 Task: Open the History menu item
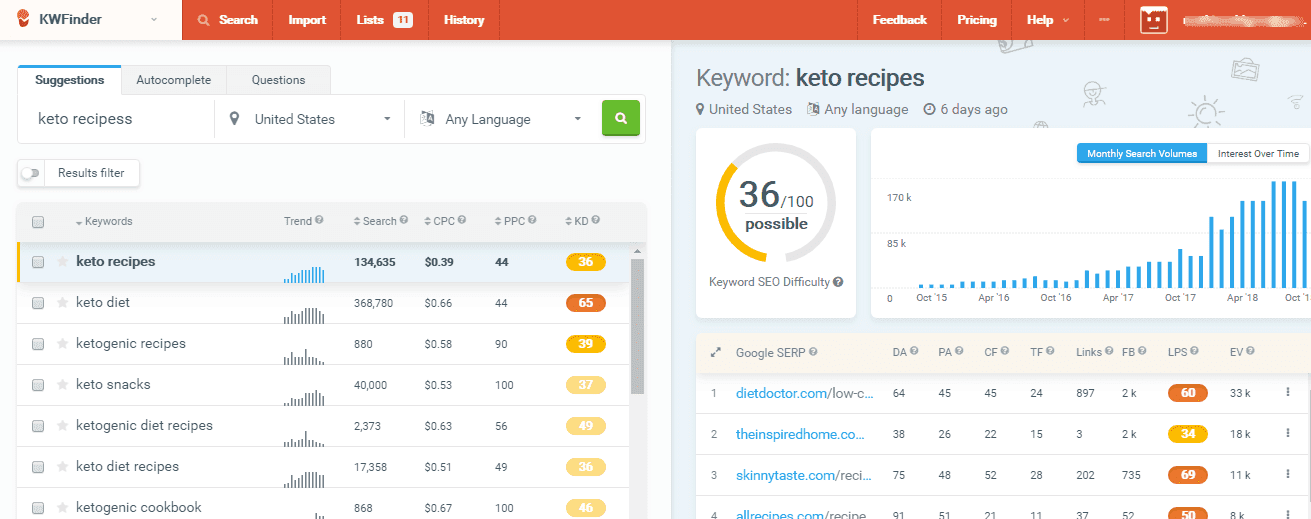tap(464, 20)
